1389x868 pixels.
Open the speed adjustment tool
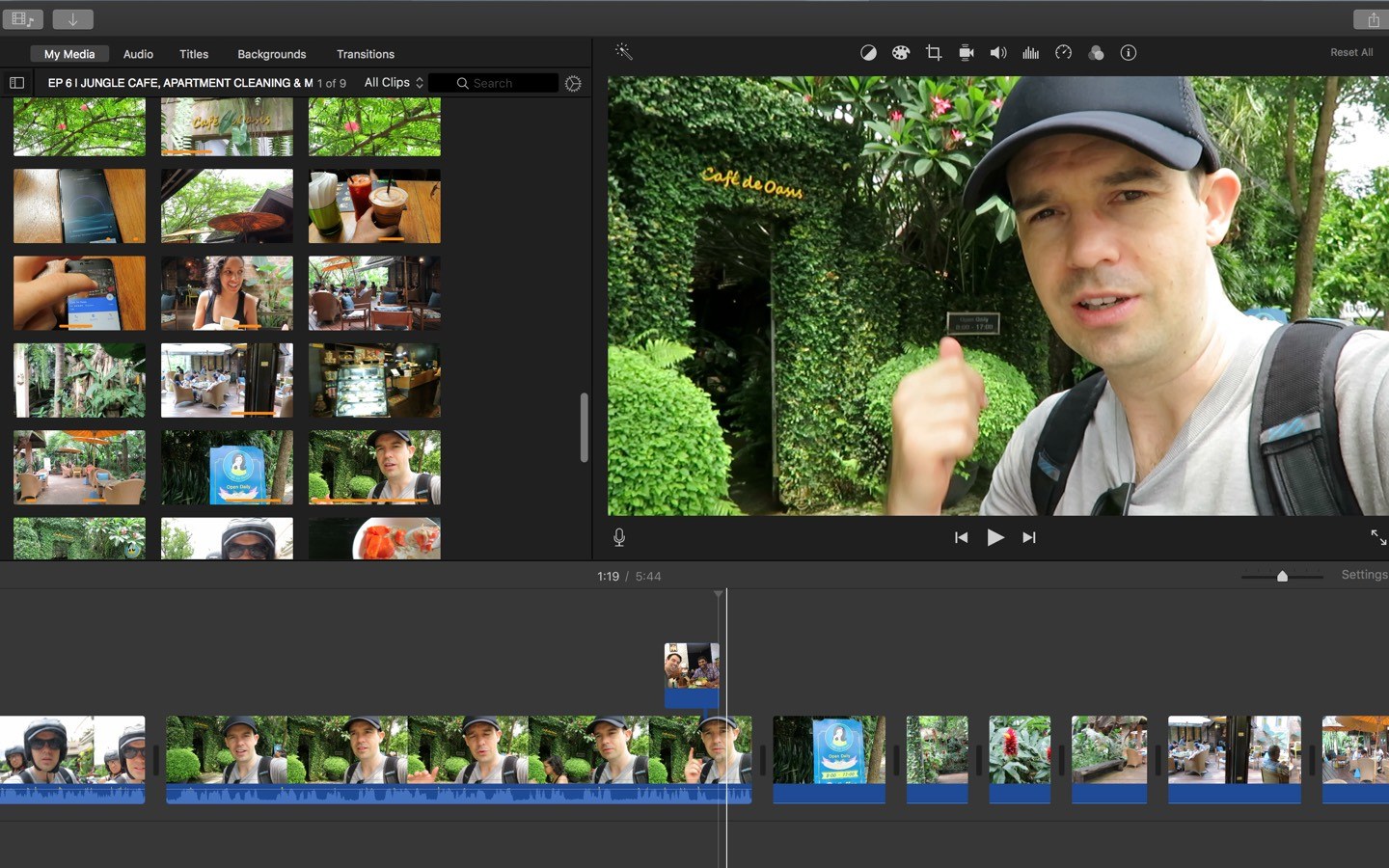1063,53
